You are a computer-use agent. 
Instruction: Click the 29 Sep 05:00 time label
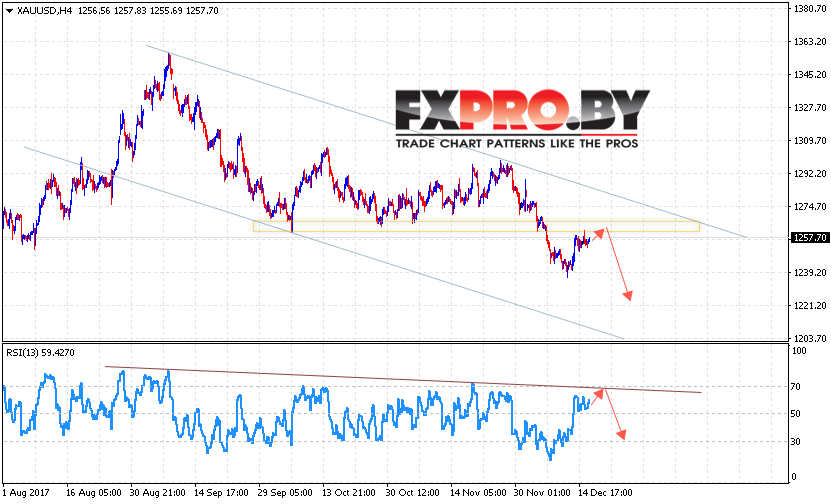tap(285, 493)
